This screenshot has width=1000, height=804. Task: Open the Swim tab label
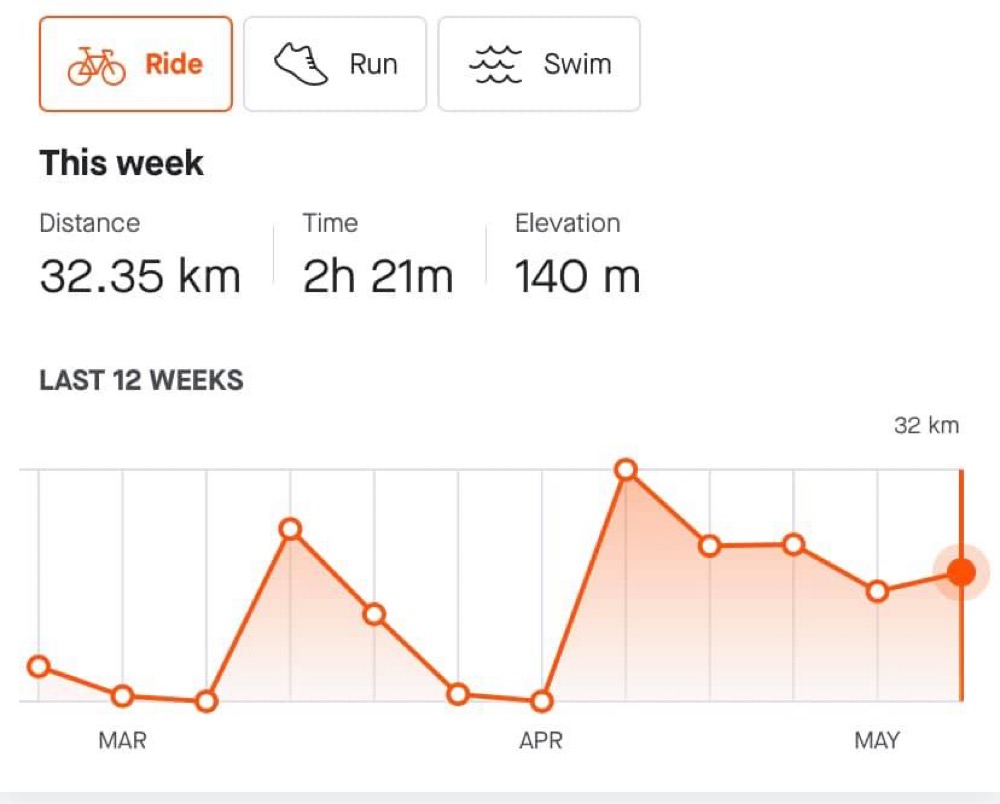coord(577,65)
